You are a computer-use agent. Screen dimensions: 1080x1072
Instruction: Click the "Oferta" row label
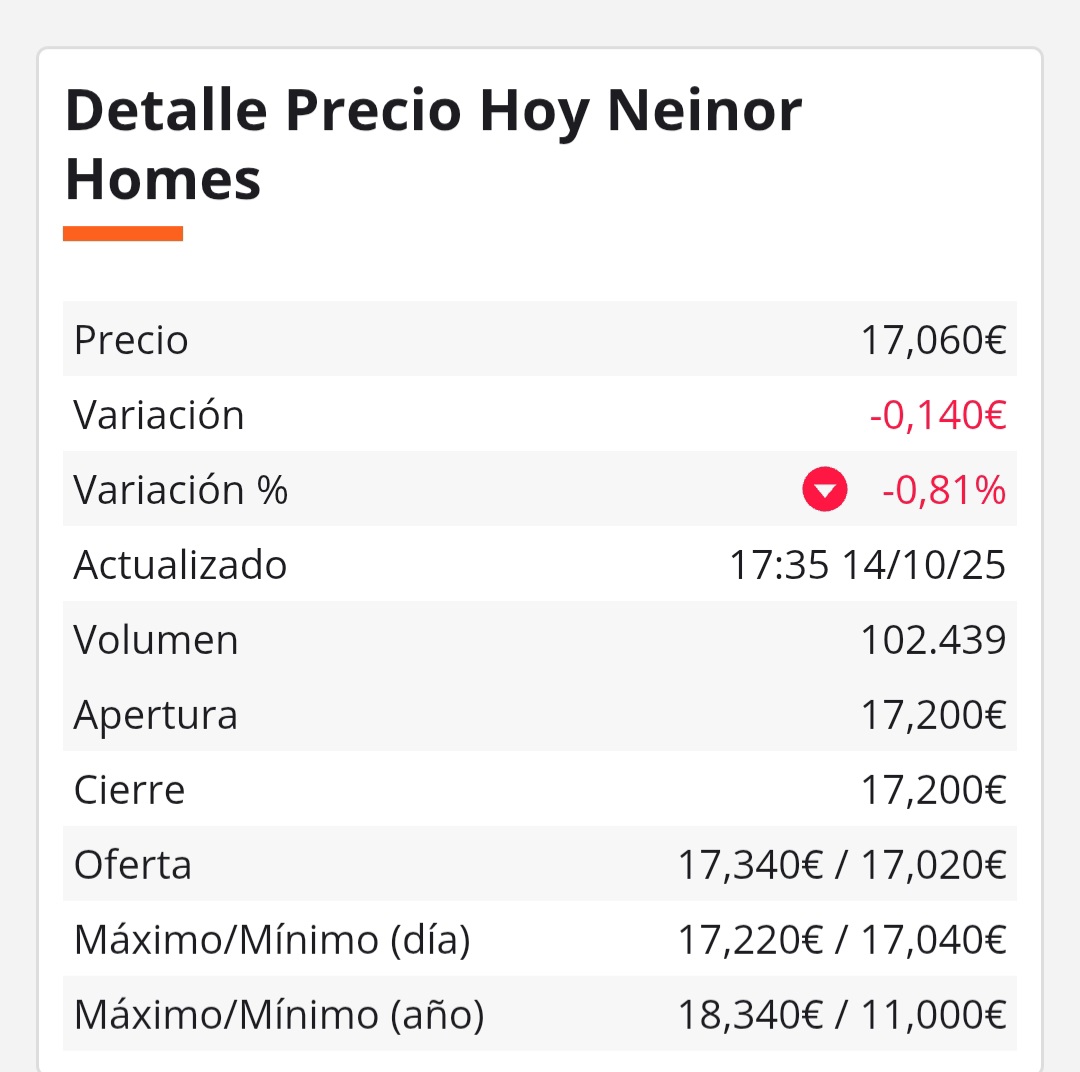click(133, 865)
